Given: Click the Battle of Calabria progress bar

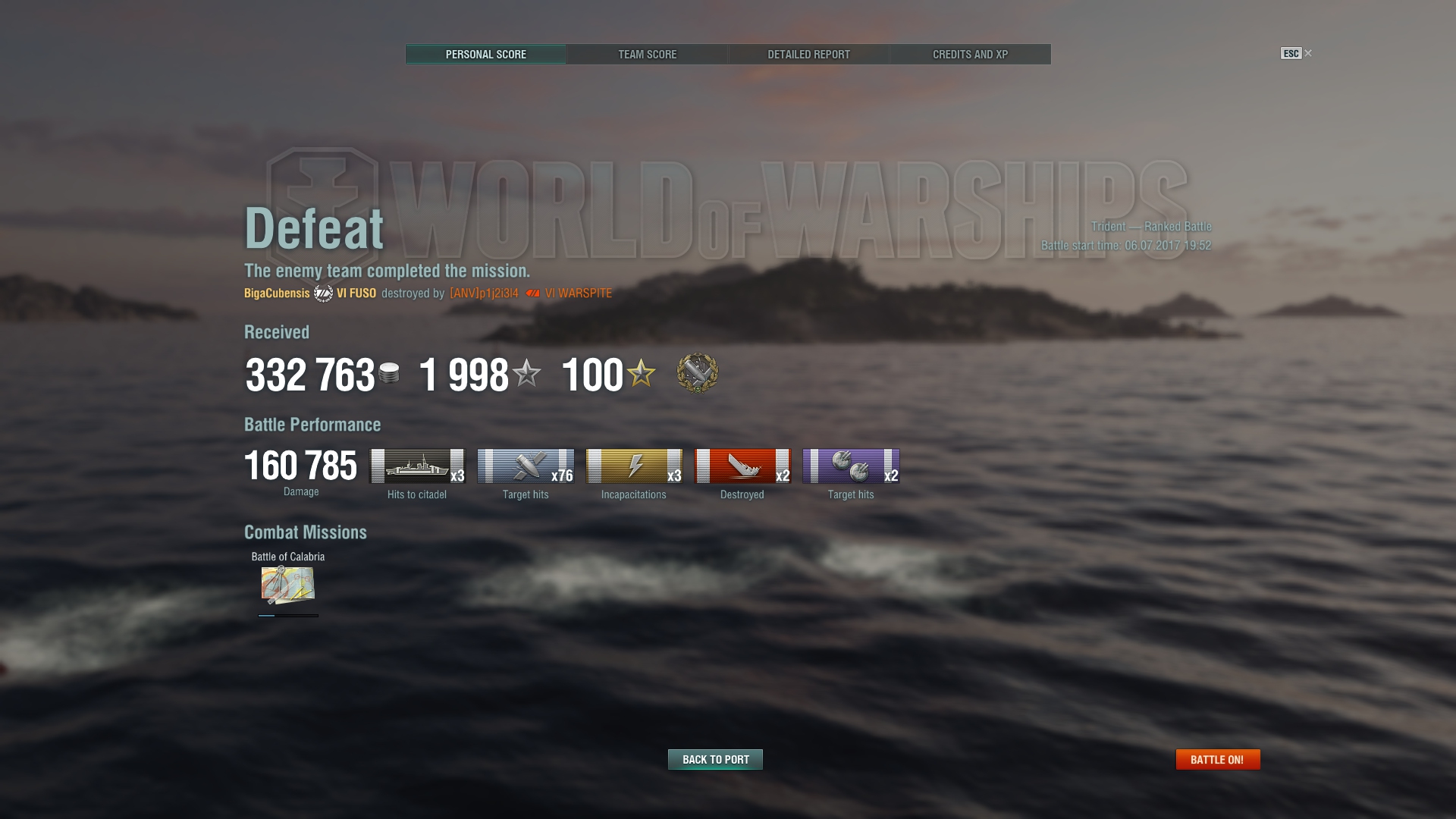Looking at the screenshot, I should click(288, 615).
